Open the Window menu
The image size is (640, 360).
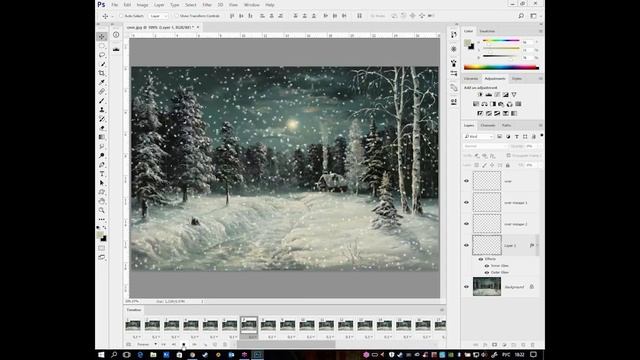251,5
